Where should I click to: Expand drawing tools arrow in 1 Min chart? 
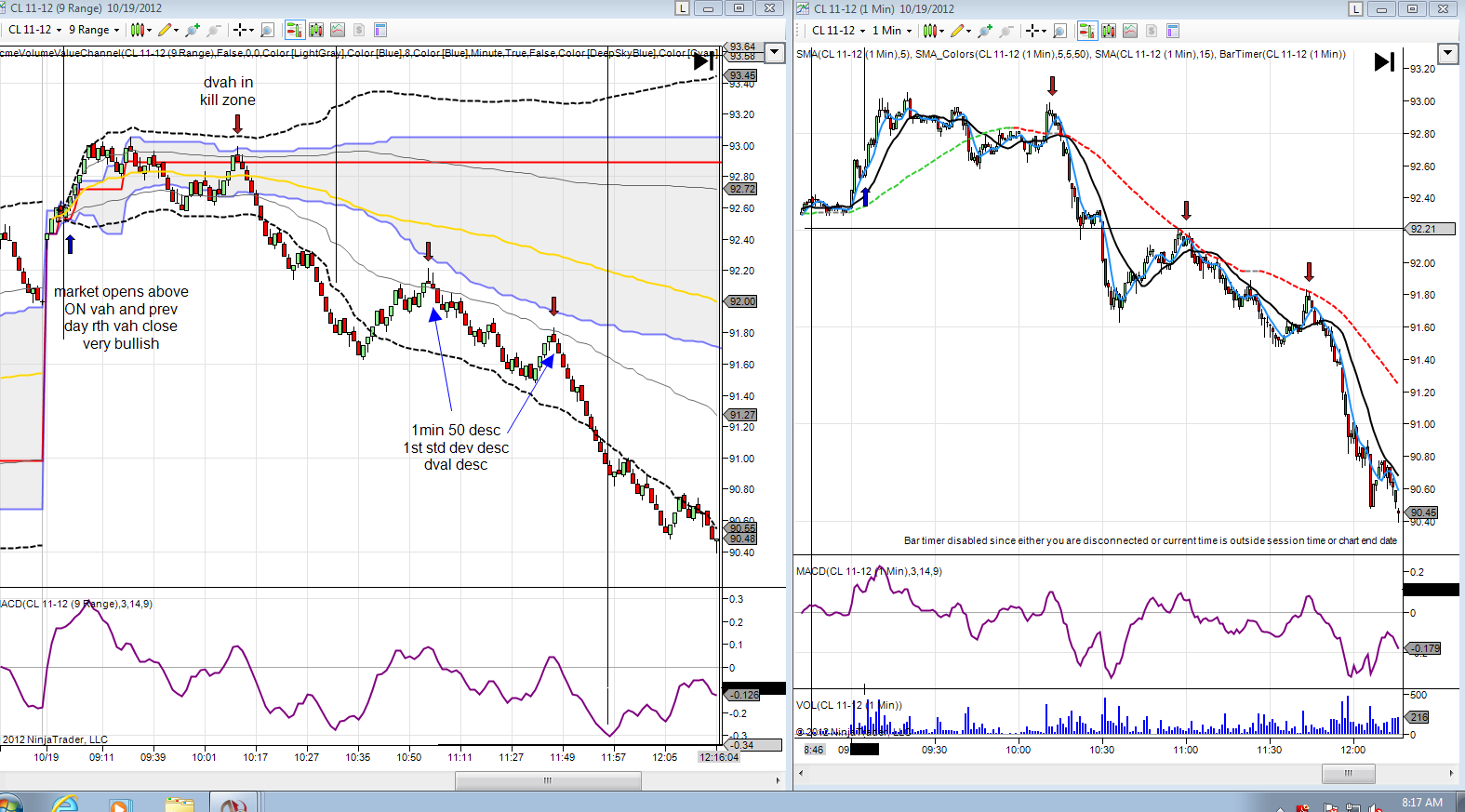pos(968,31)
